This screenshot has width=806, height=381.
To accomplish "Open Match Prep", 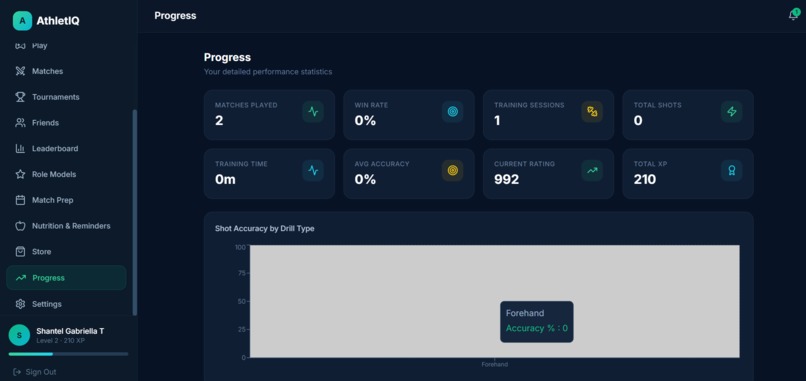I will (x=66, y=200).
